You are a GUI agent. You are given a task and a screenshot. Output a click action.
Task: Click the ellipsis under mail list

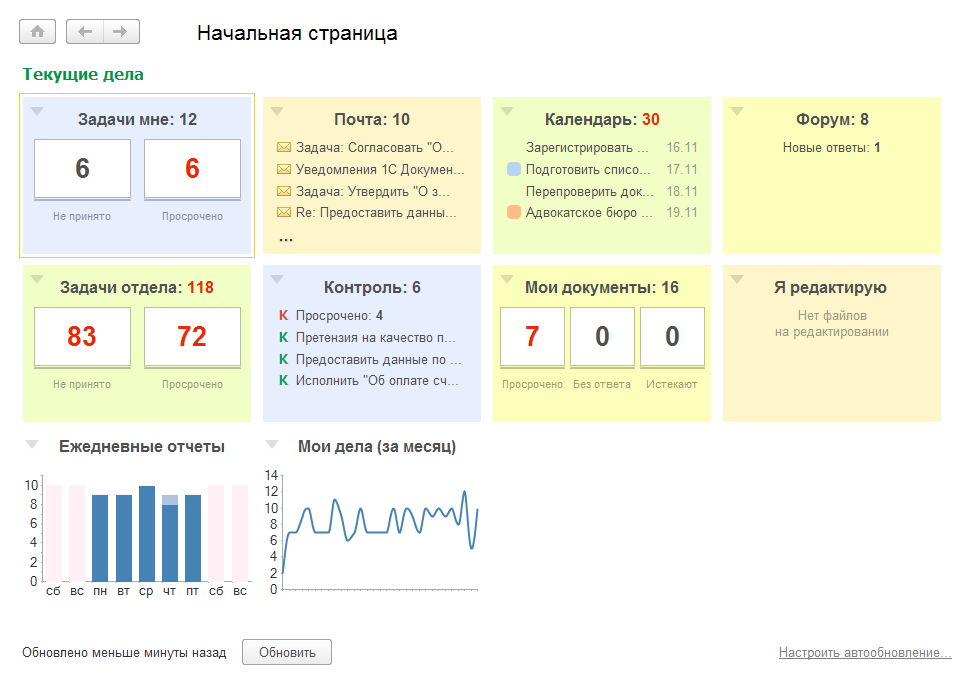pos(286,238)
